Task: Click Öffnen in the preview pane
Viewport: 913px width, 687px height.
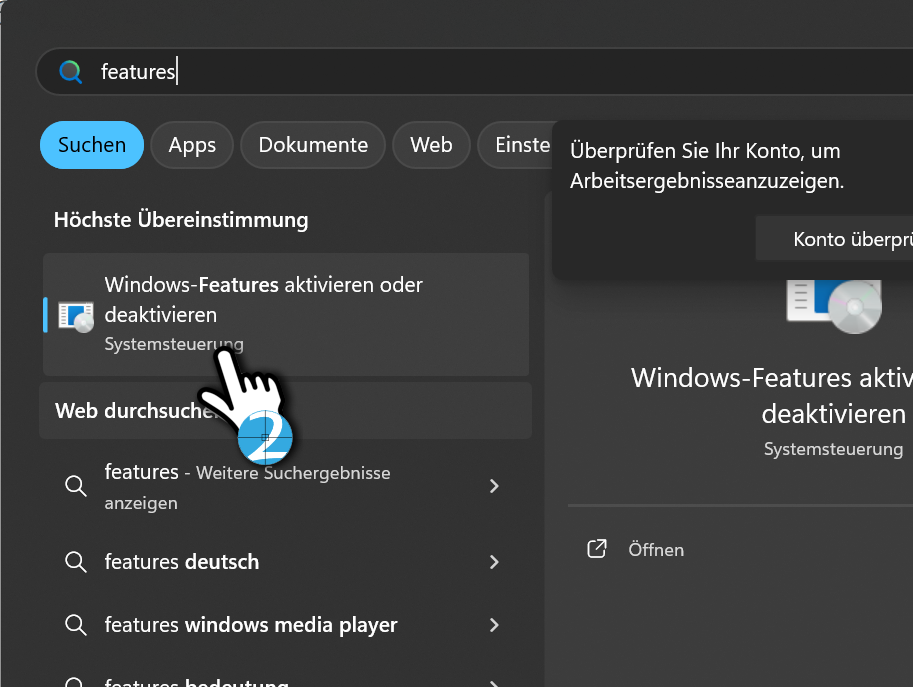Action: coord(656,550)
